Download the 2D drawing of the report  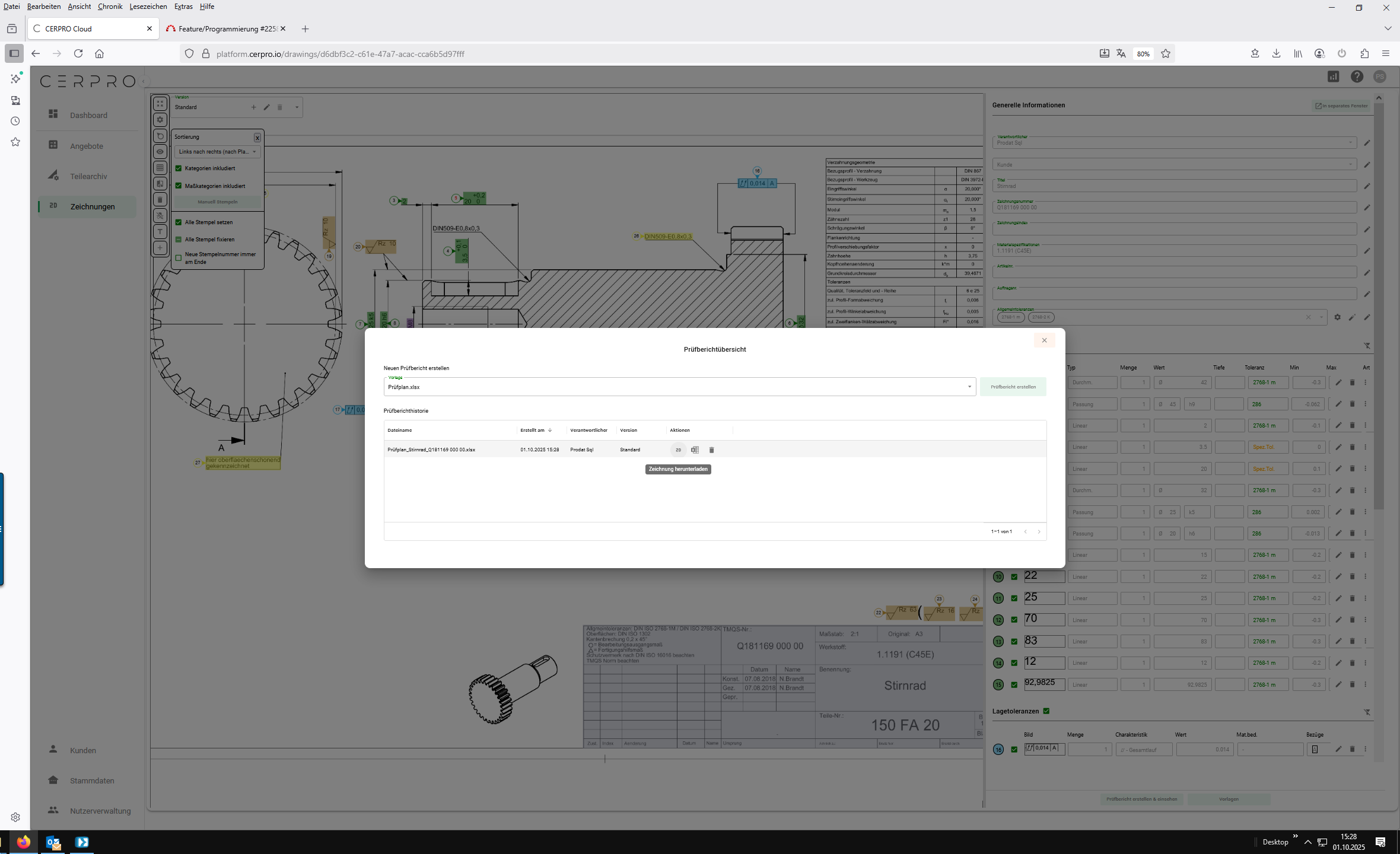tap(678, 450)
